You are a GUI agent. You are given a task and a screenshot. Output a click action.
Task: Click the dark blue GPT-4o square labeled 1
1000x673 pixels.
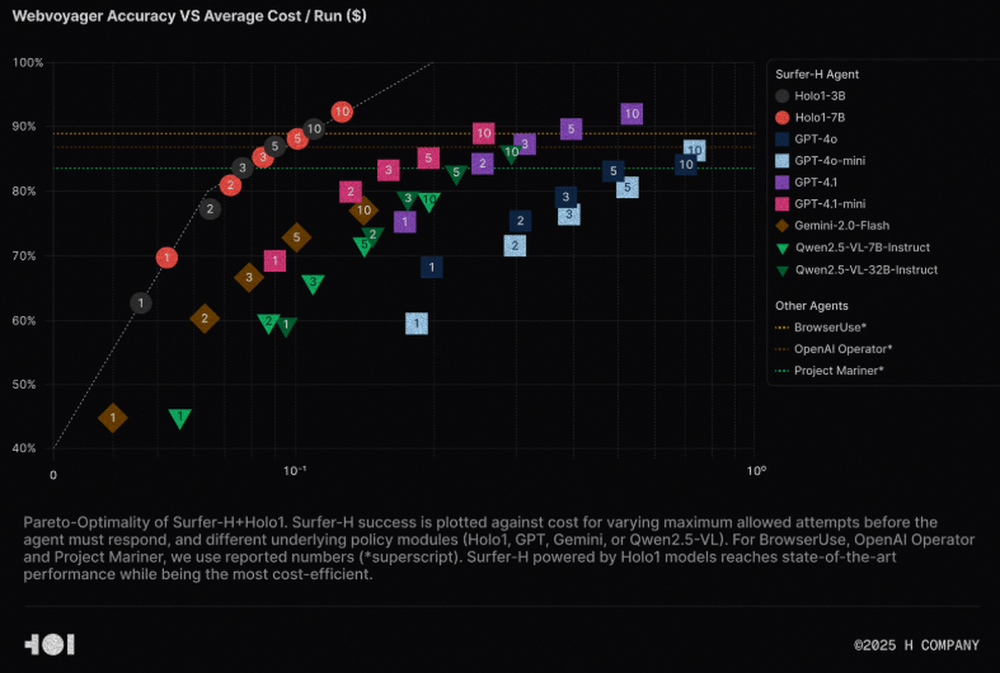point(432,267)
